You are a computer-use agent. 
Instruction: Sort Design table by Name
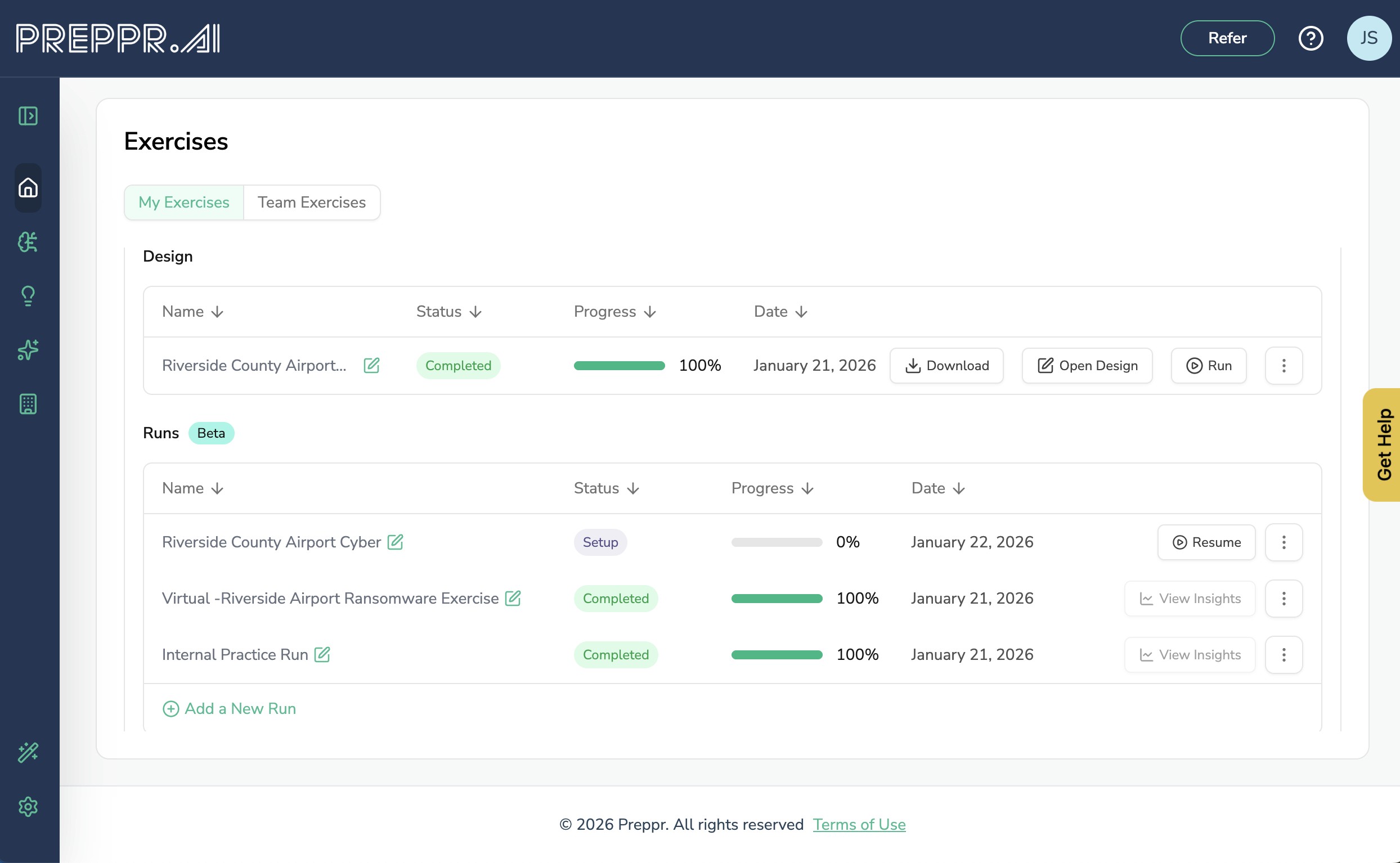pyautogui.click(x=193, y=312)
